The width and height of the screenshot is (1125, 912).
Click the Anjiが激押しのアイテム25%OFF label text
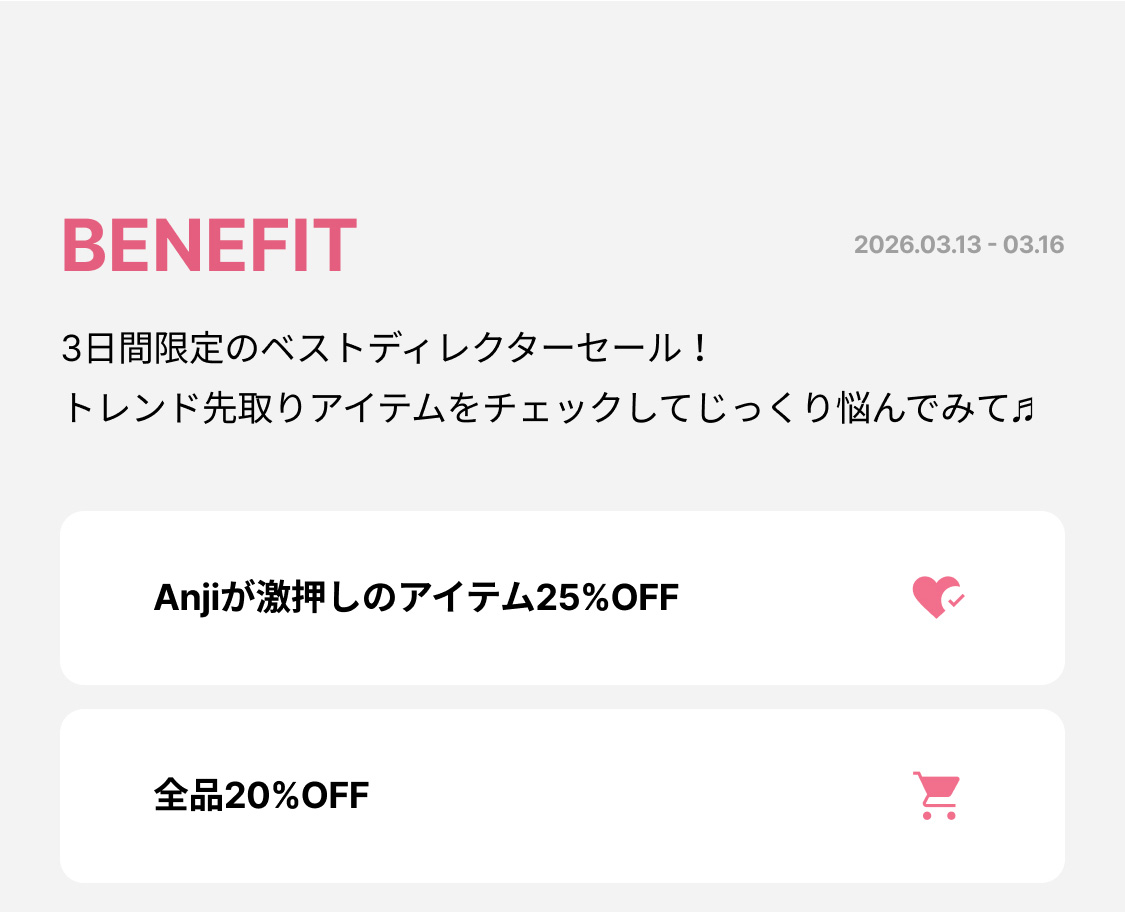pos(416,598)
